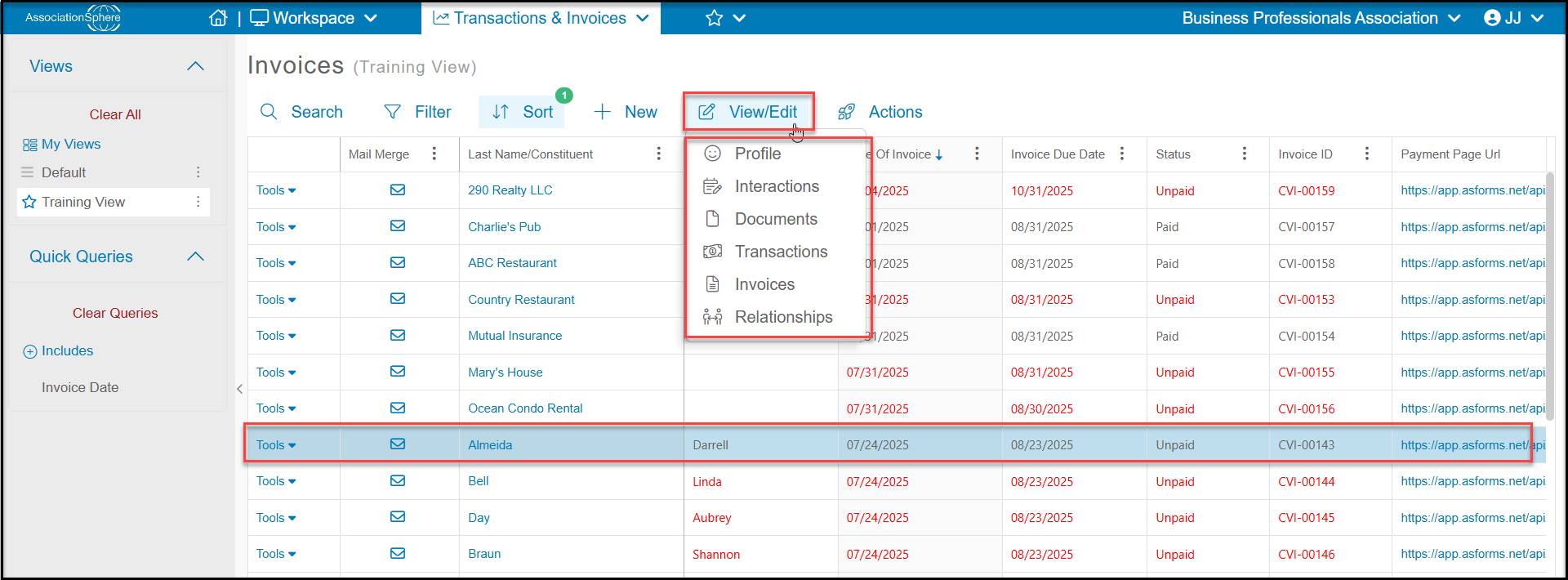
Task: Open Ocean Condo Rental constituent link
Action: 525,408
